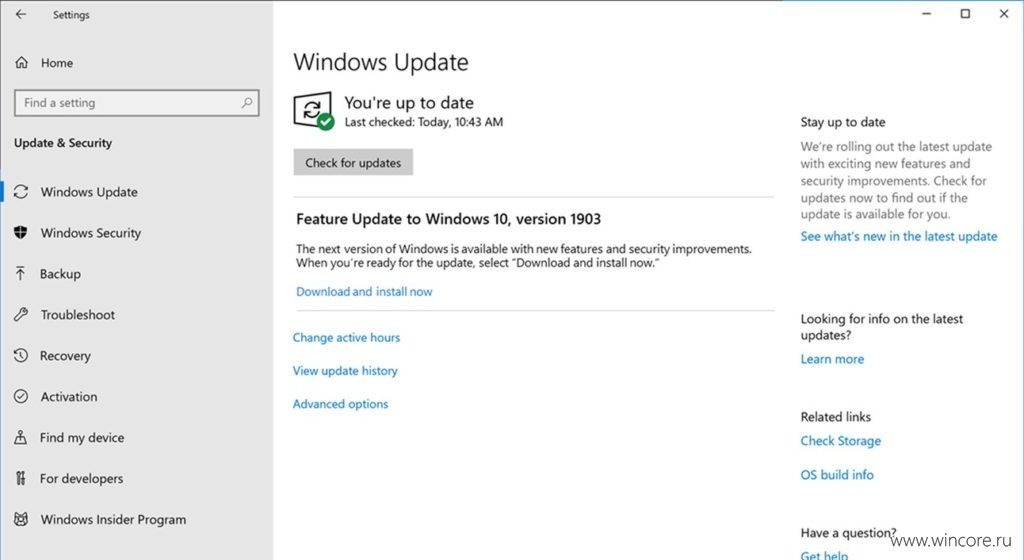Click the Related links heading

tap(835, 416)
